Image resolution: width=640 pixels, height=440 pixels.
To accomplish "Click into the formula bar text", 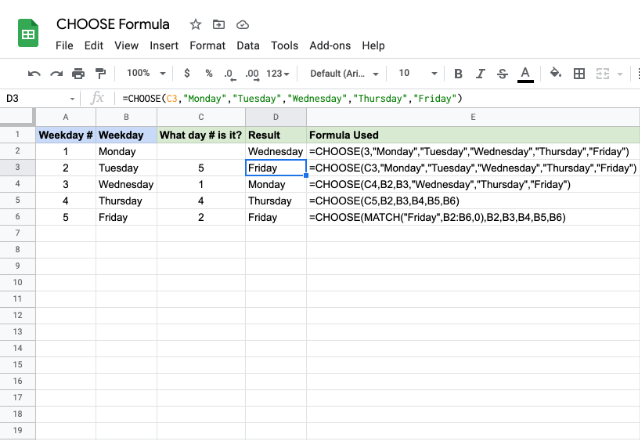I will pyautogui.click(x=292, y=99).
